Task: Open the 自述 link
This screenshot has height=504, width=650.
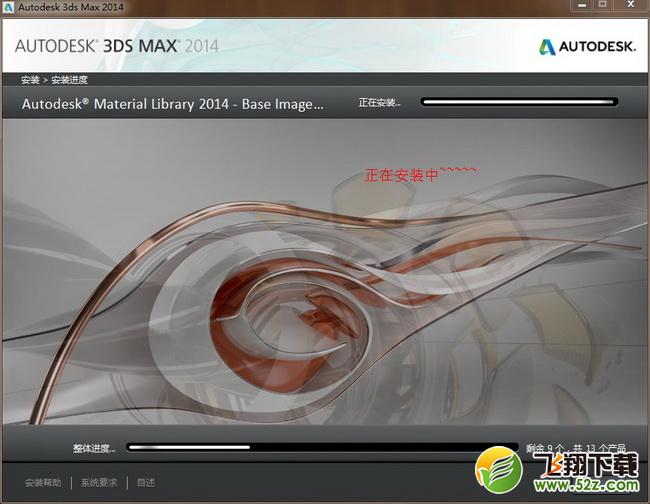Action: [146, 482]
